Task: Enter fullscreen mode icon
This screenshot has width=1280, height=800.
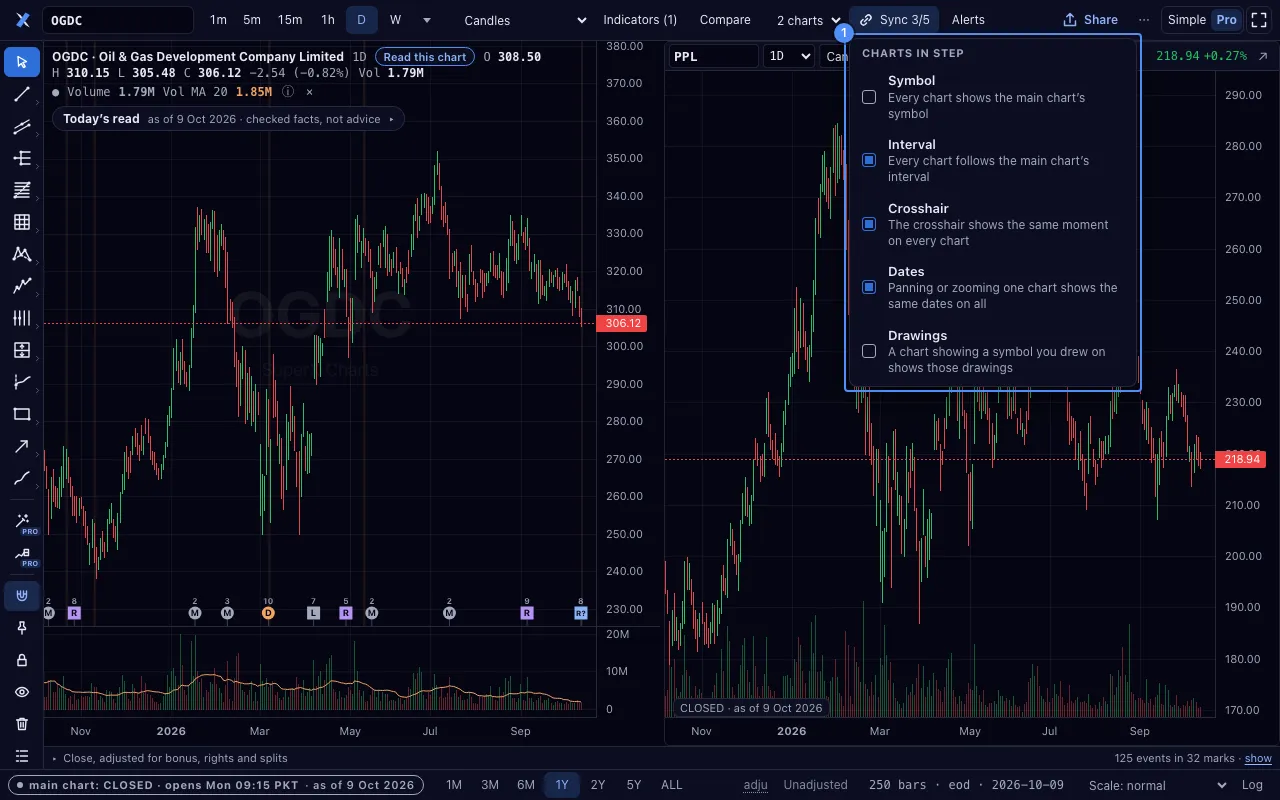Action: pyautogui.click(x=1259, y=20)
